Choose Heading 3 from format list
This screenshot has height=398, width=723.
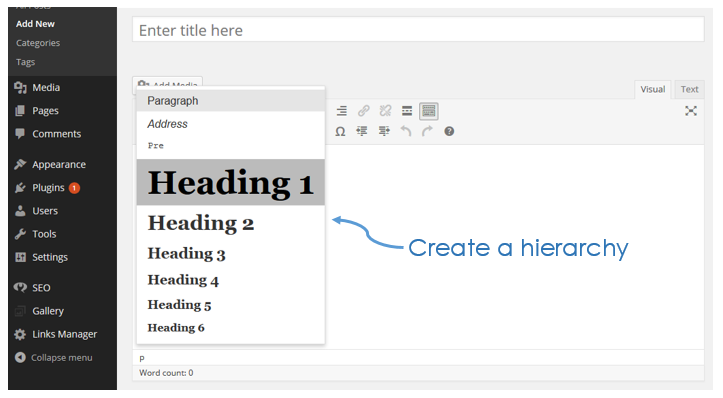click(x=231, y=254)
